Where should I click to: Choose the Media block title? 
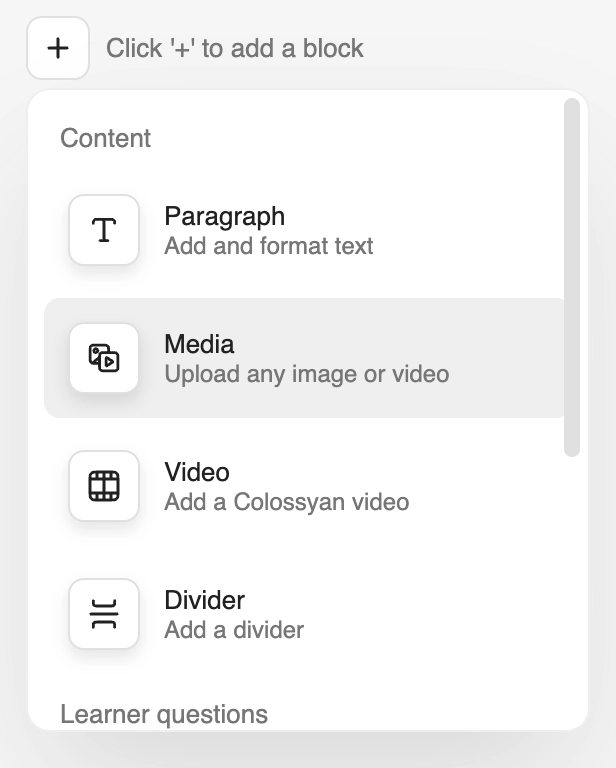point(199,344)
